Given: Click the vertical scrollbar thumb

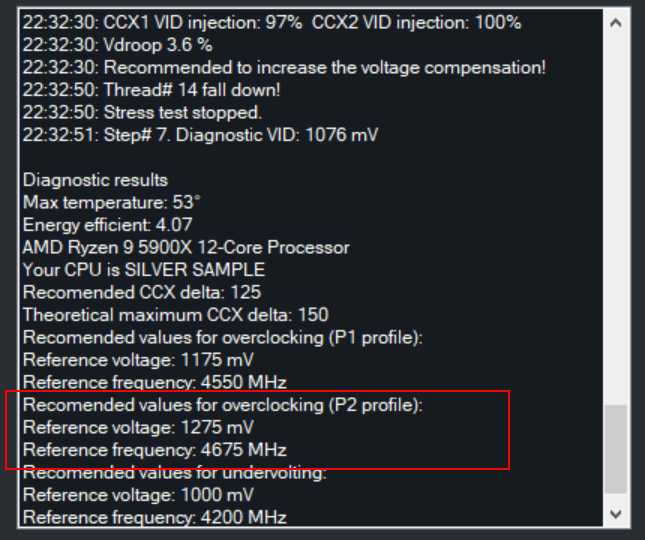Looking at the screenshot, I should point(617,448).
